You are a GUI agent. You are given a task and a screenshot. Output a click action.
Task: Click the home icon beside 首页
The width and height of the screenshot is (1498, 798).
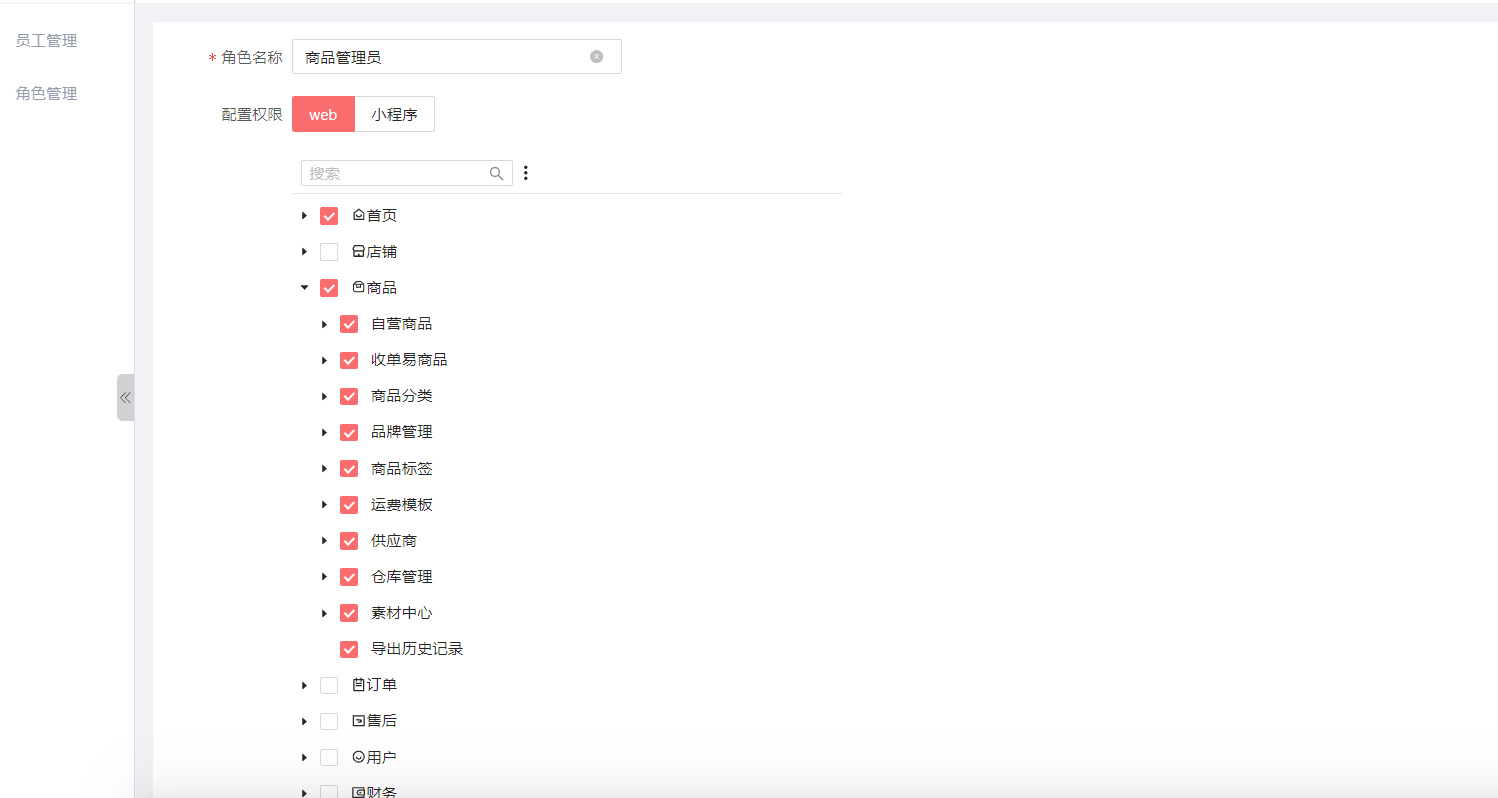click(359, 215)
